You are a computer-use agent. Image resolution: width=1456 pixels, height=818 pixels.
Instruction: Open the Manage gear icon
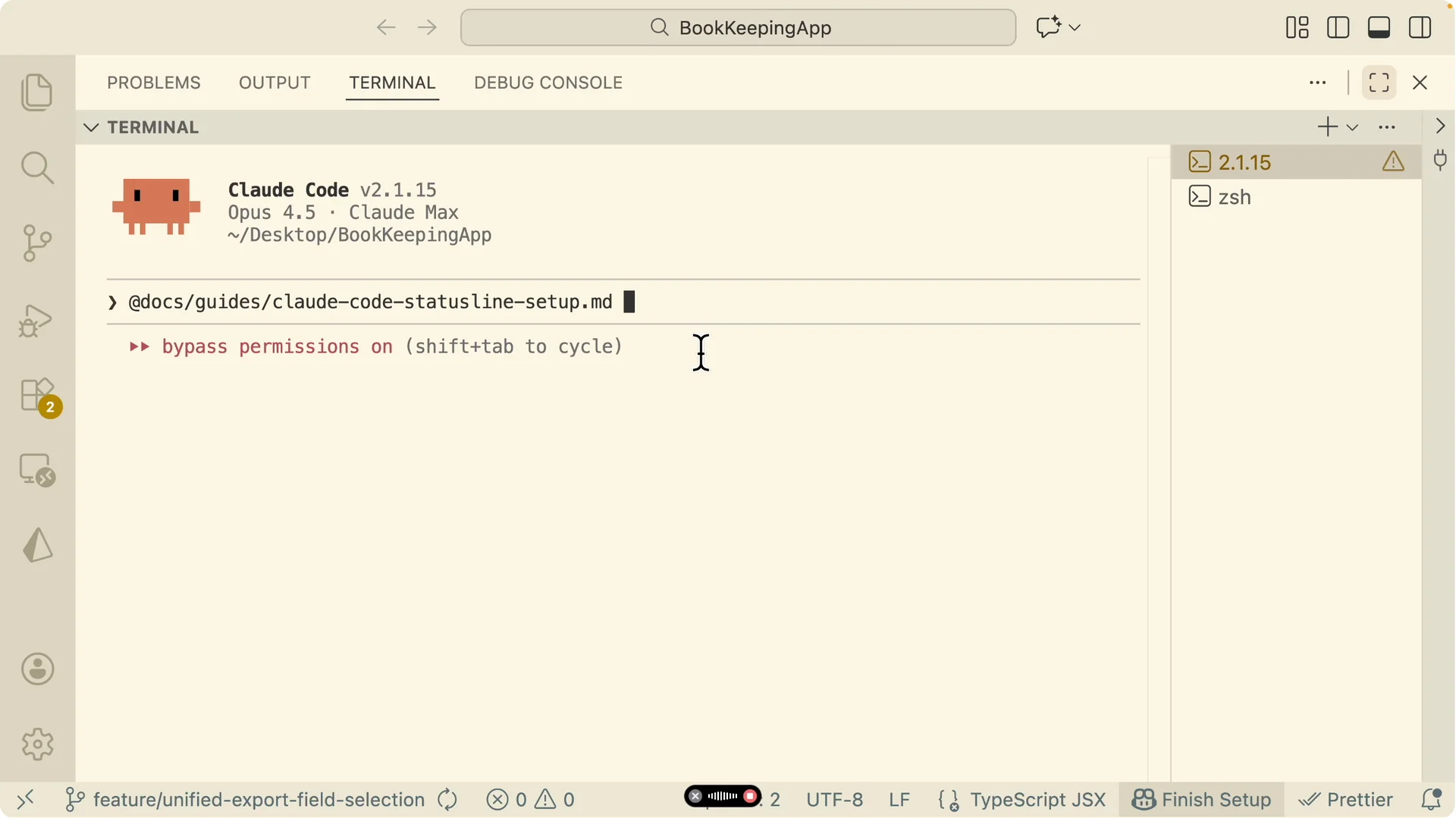[38, 744]
